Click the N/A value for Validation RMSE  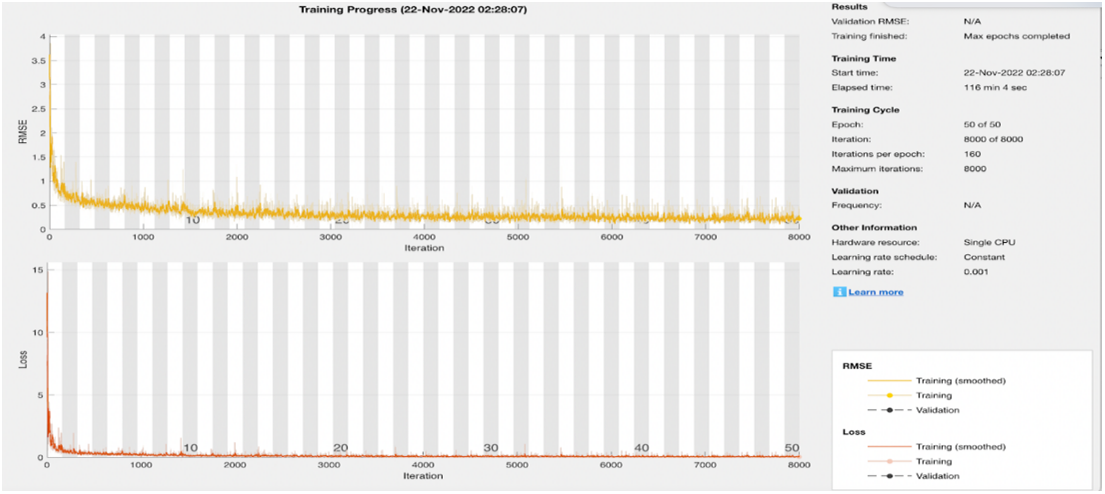[x=972, y=22]
